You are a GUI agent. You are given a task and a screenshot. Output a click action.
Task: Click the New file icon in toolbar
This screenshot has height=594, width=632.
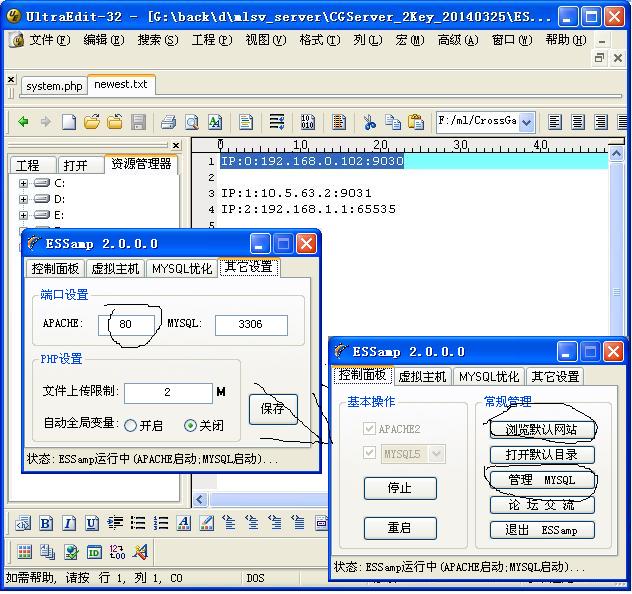[x=69, y=122]
